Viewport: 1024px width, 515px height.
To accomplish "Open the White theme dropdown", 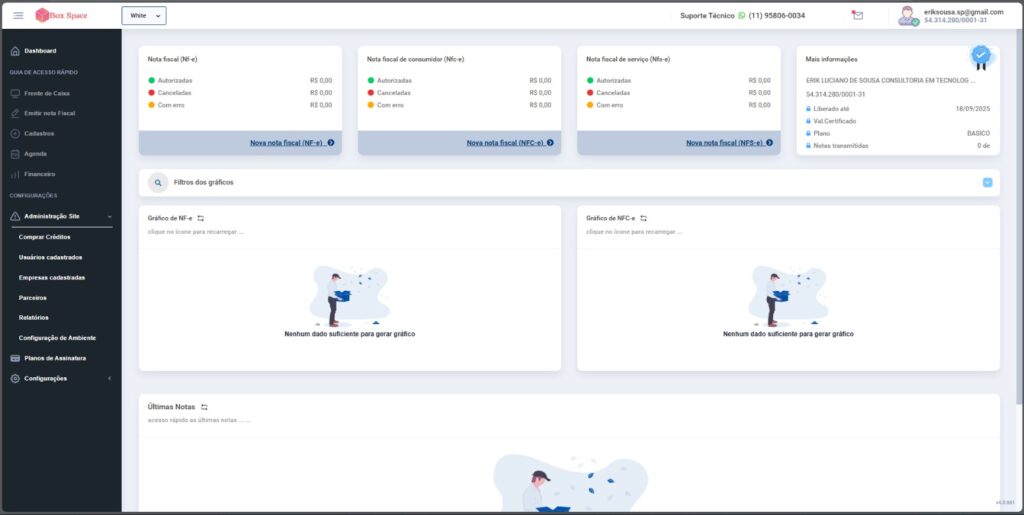I will (144, 16).
